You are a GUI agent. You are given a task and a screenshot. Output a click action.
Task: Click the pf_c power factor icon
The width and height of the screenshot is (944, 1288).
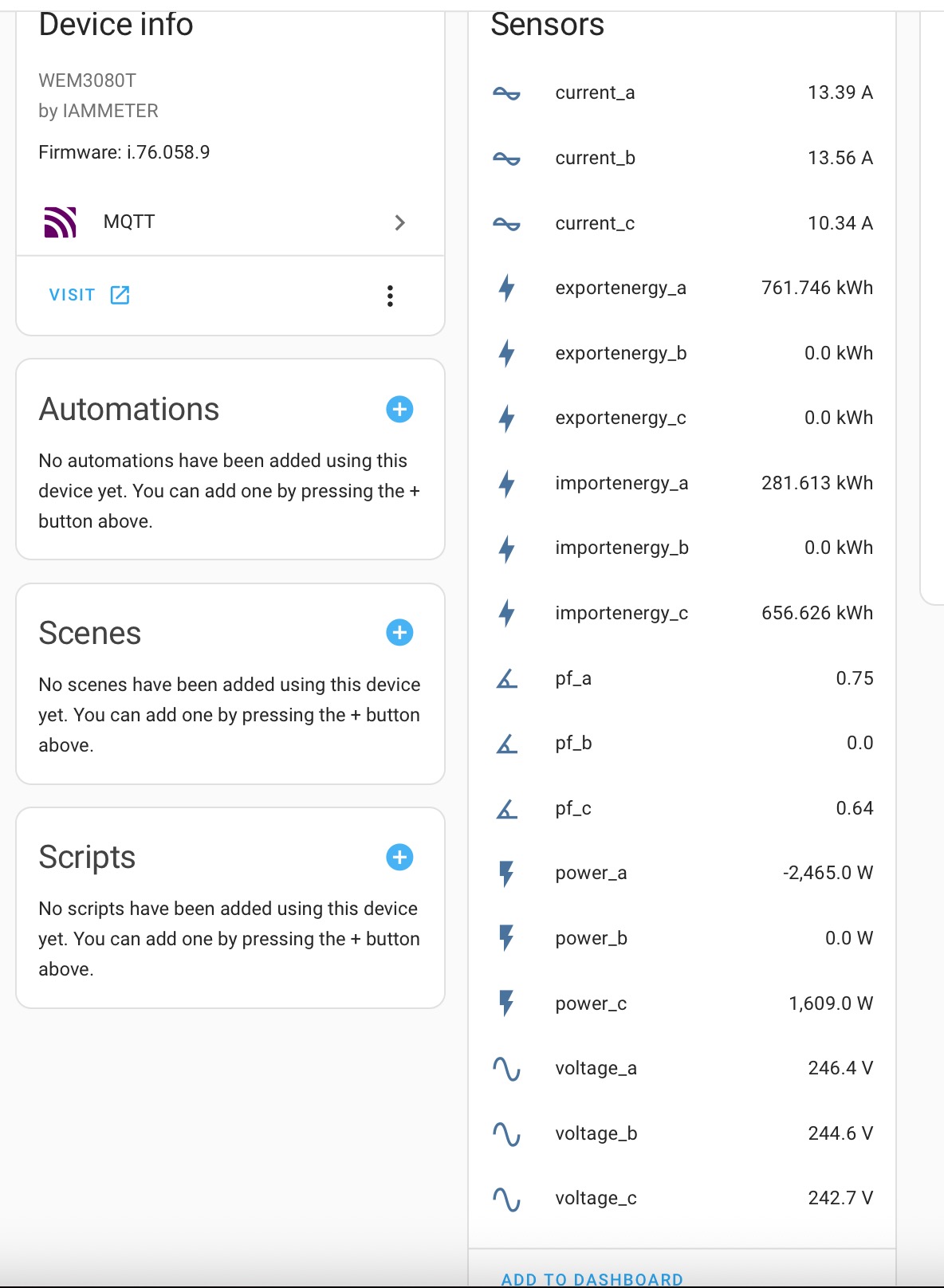[x=506, y=809]
